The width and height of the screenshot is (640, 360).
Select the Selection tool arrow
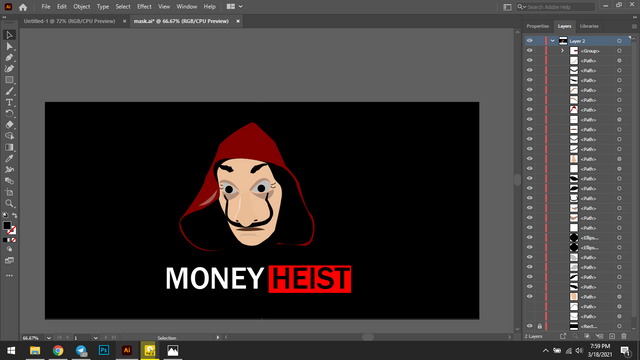(x=9, y=35)
